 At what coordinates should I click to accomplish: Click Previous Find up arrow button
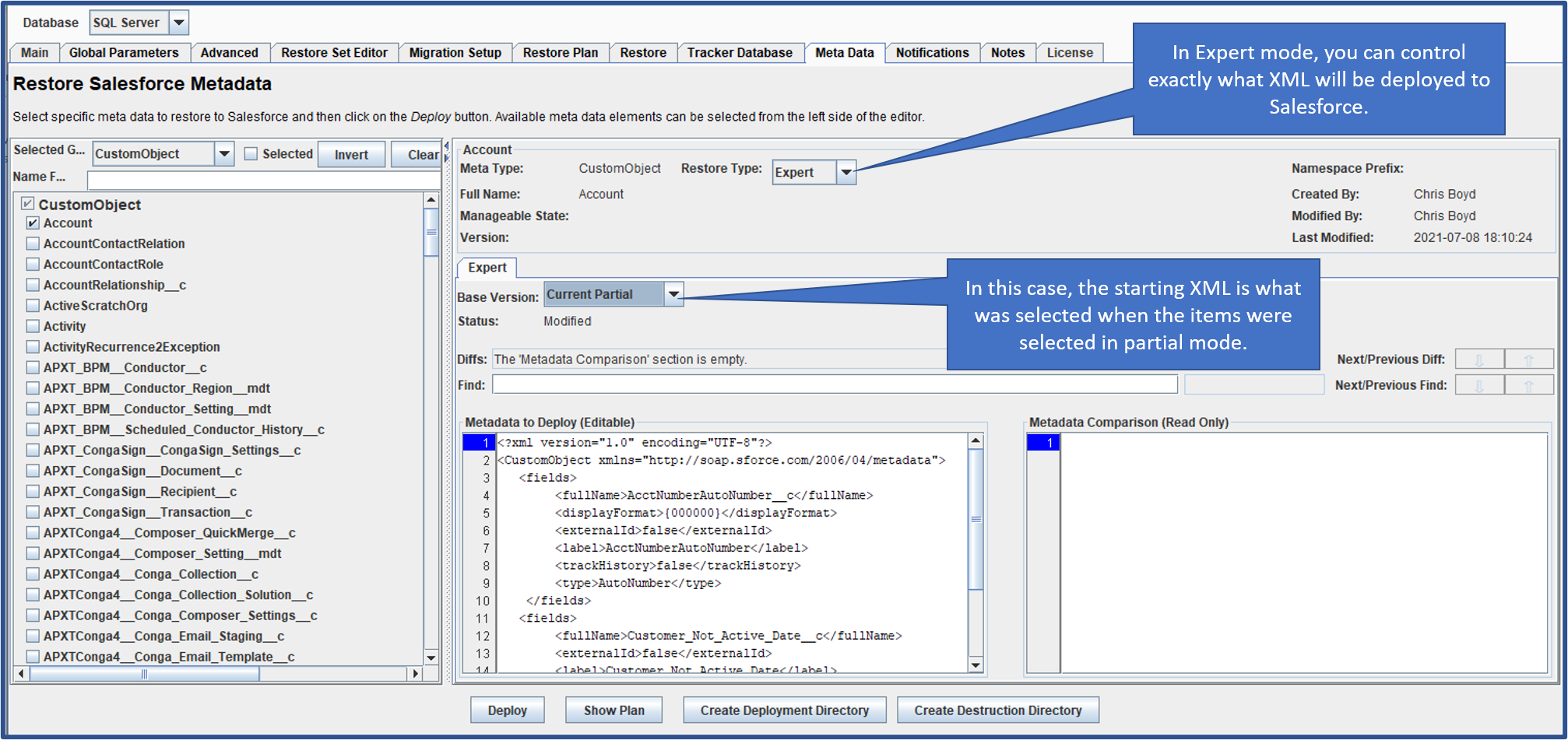[x=1529, y=385]
